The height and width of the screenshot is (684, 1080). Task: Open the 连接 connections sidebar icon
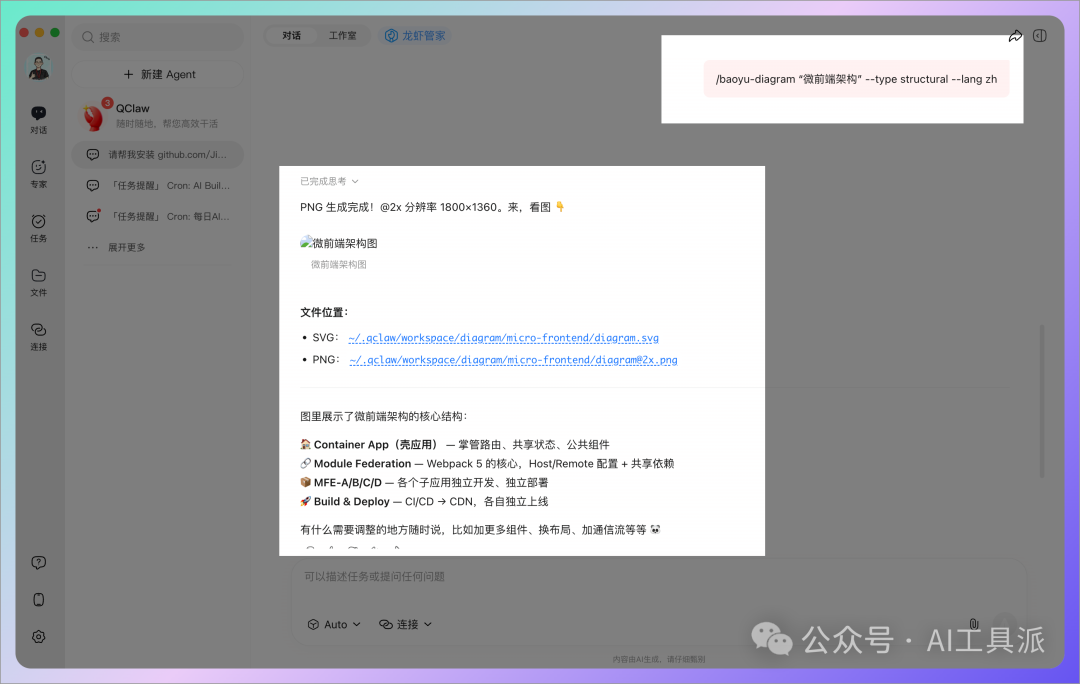tap(39, 336)
